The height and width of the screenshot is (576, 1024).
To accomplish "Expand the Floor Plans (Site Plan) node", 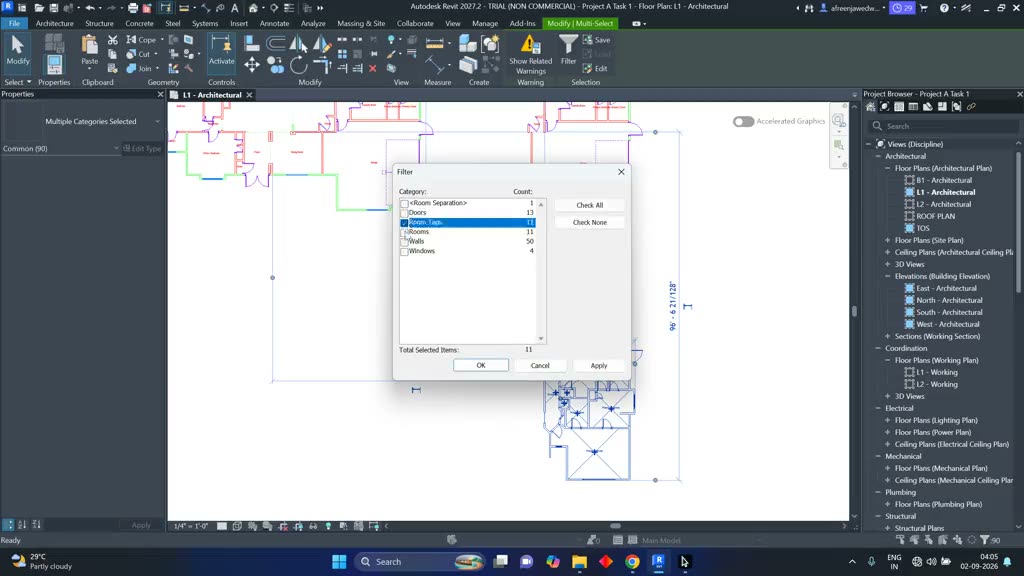I will (x=888, y=240).
